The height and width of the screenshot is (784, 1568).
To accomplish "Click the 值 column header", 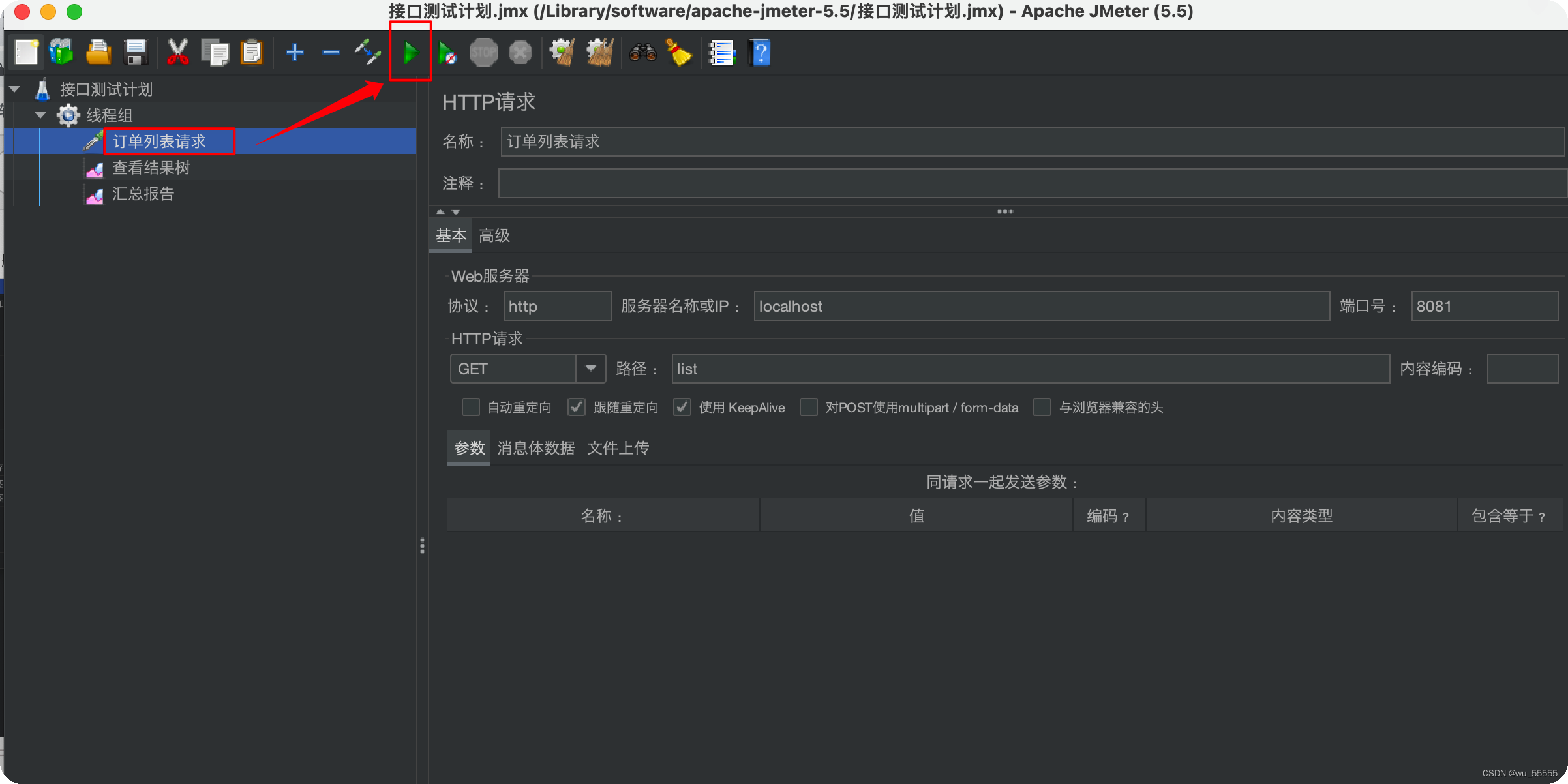I will coord(916,516).
